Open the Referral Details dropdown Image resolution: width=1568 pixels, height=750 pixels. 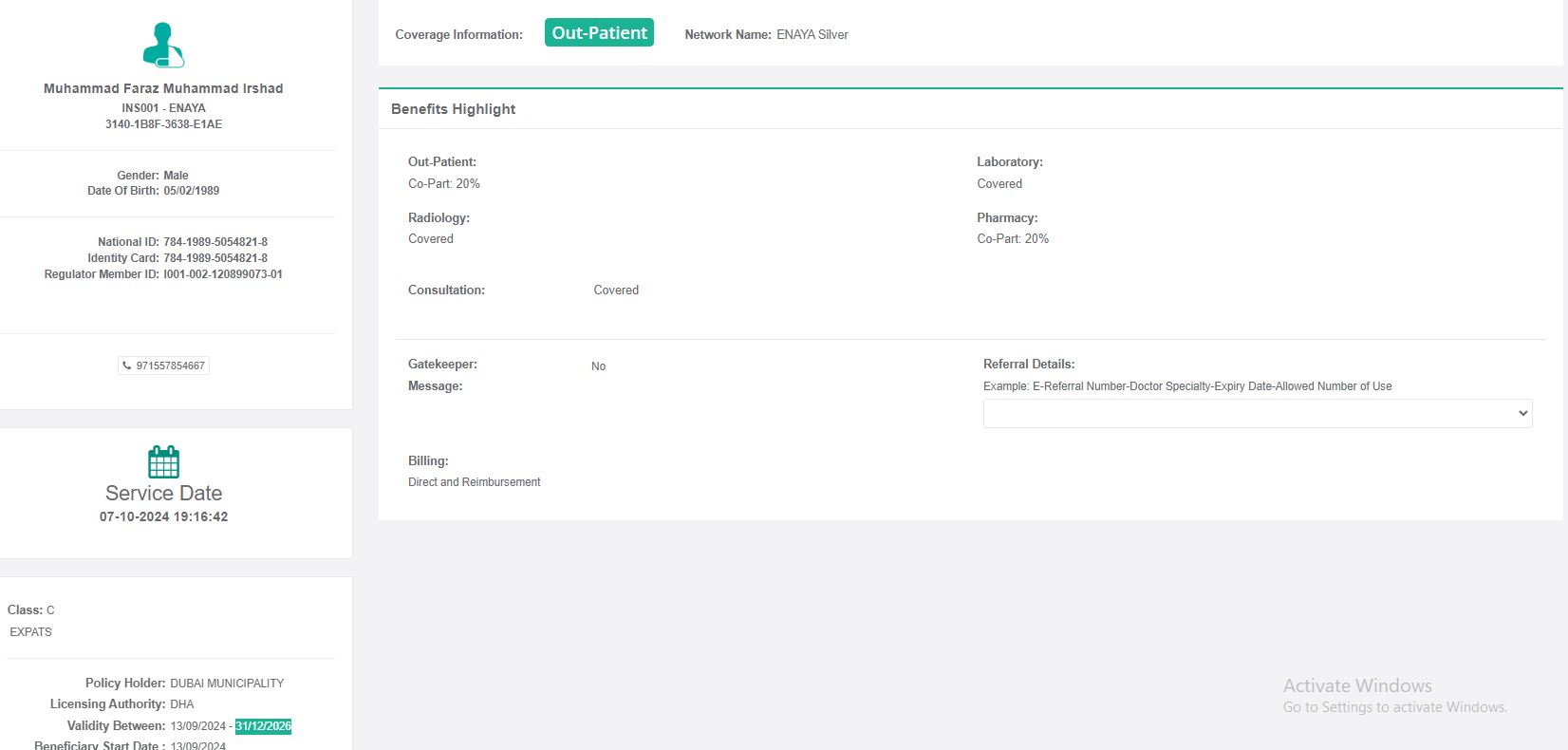click(1257, 413)
